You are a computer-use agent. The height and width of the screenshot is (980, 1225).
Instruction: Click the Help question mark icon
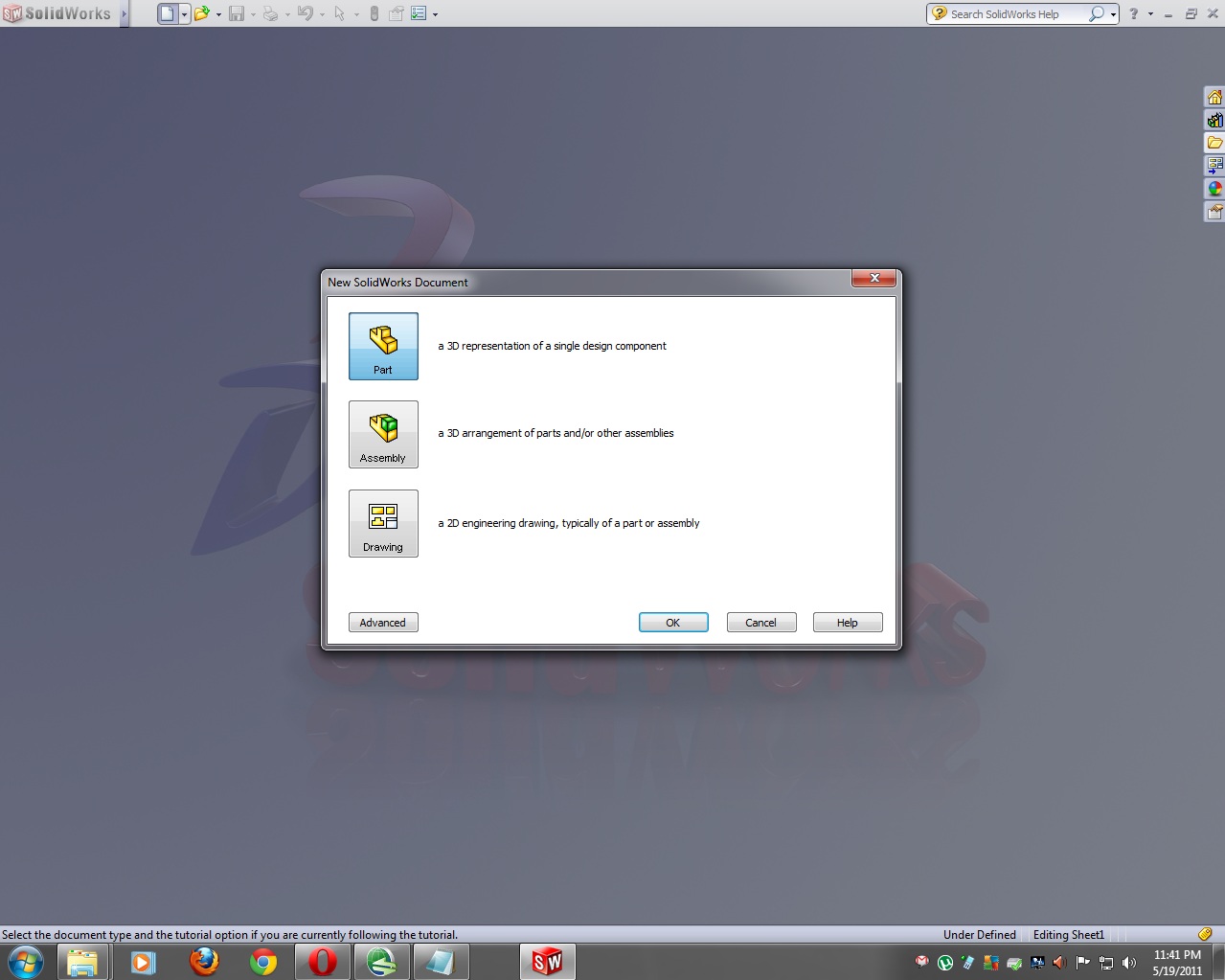click(x=1134, y=13)
